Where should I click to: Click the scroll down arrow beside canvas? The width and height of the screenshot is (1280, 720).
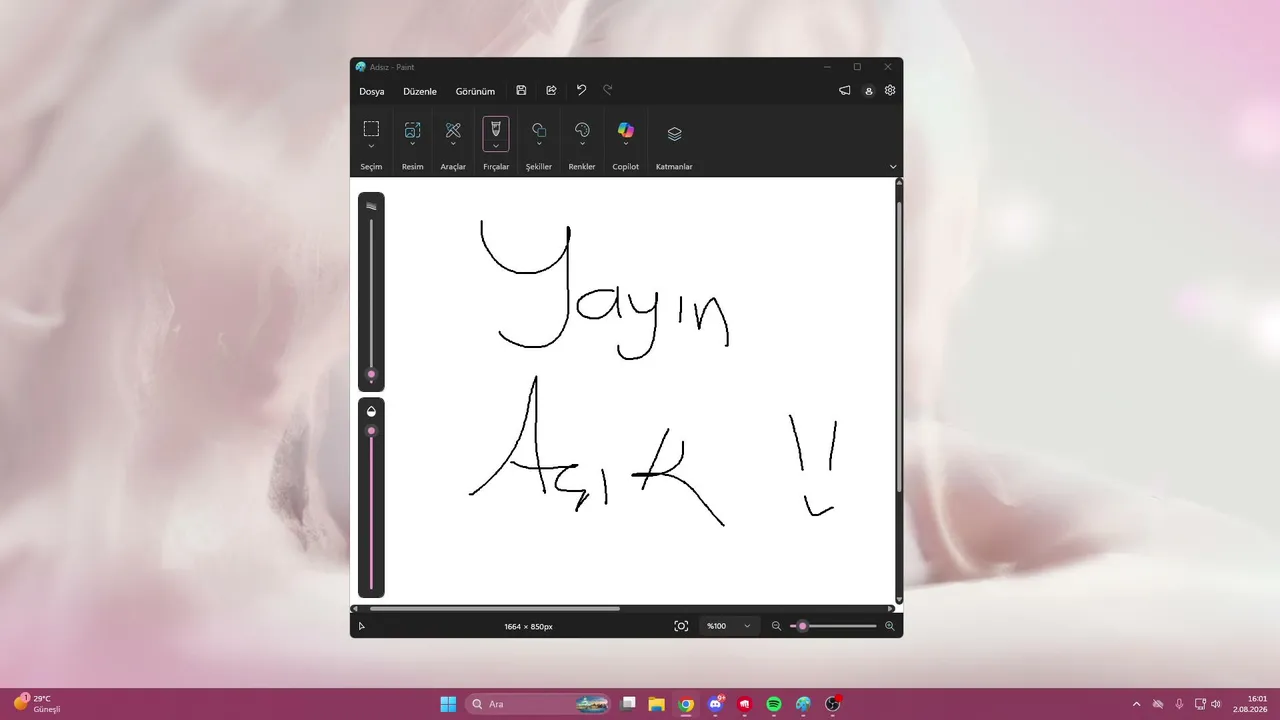pos(899,599)
